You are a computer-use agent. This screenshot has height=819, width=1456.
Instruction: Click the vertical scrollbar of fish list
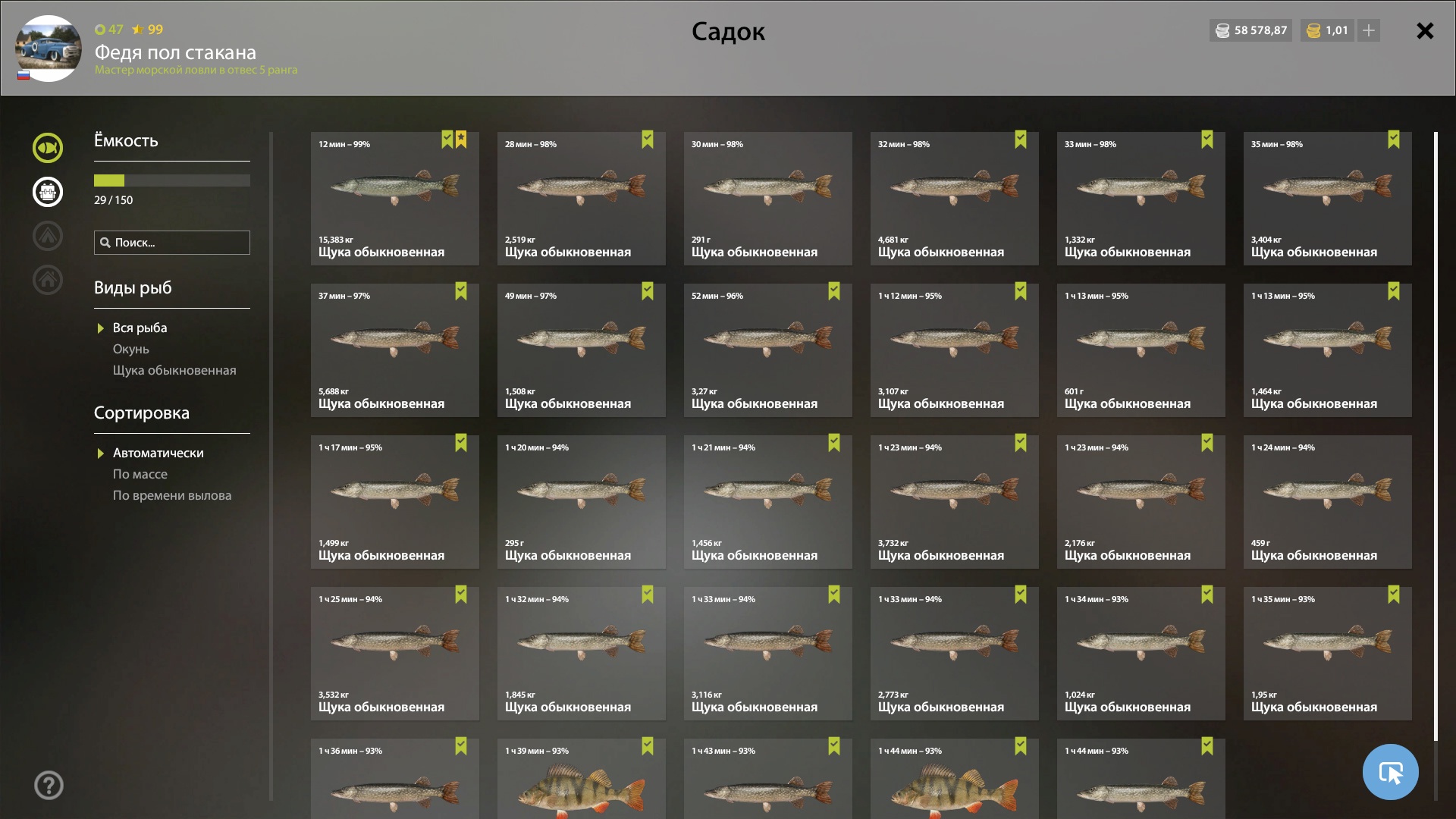coord(1436,436)
